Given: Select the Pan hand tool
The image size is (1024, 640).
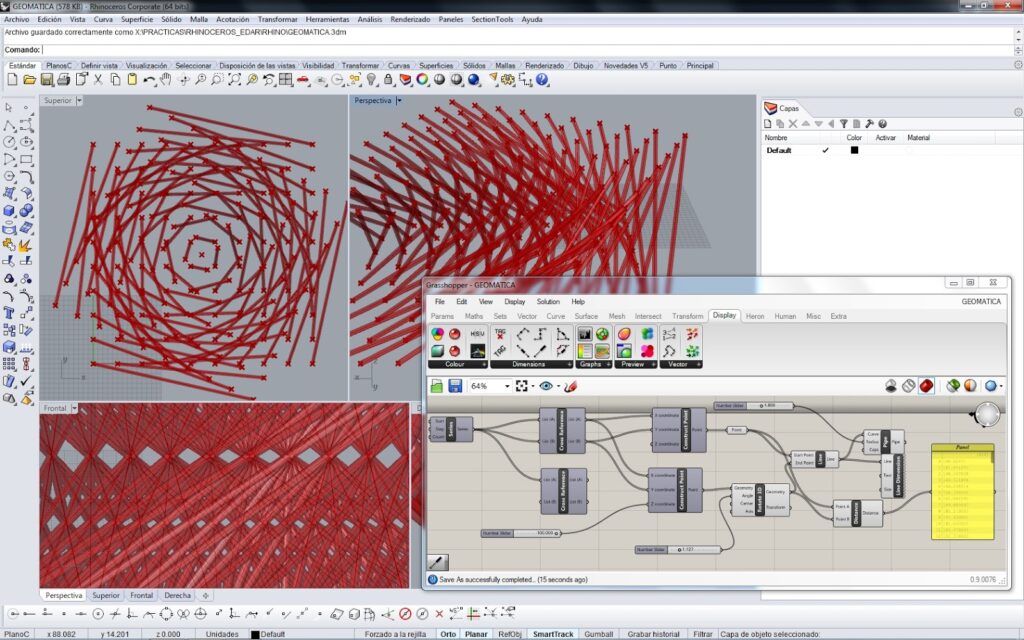Looking at the screenshot, I should (x=166, y=79).
